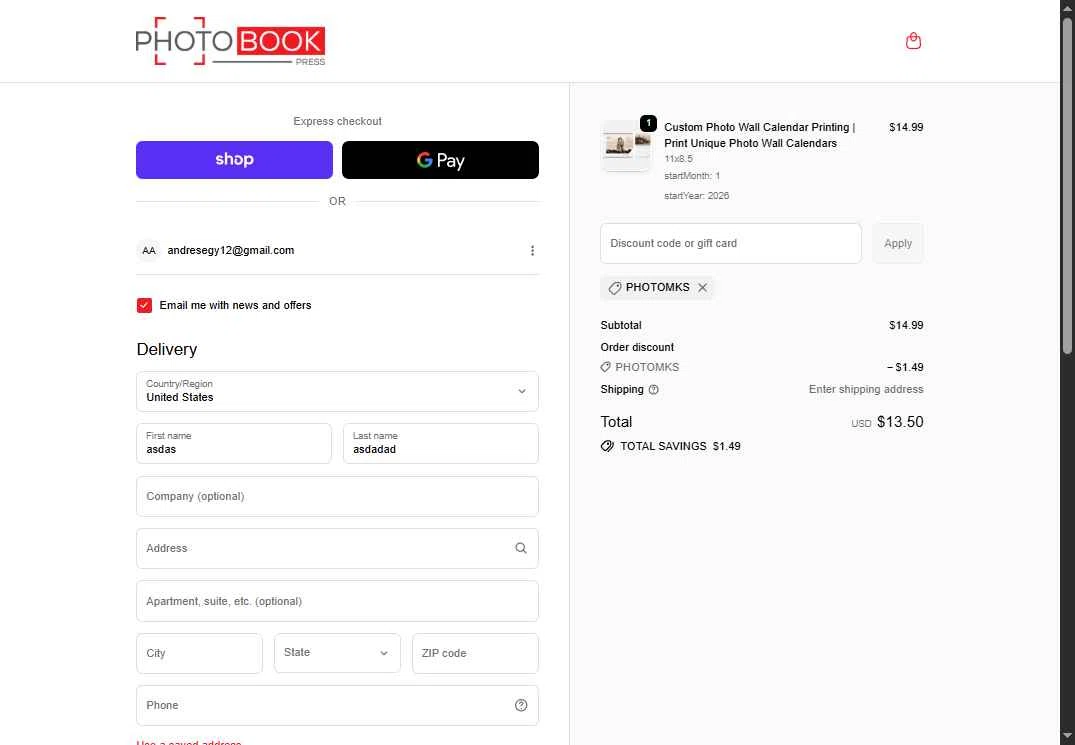Click the product price $14.99 next to the title
Screen dimensions: 1075x745
(x=906, y=127)
